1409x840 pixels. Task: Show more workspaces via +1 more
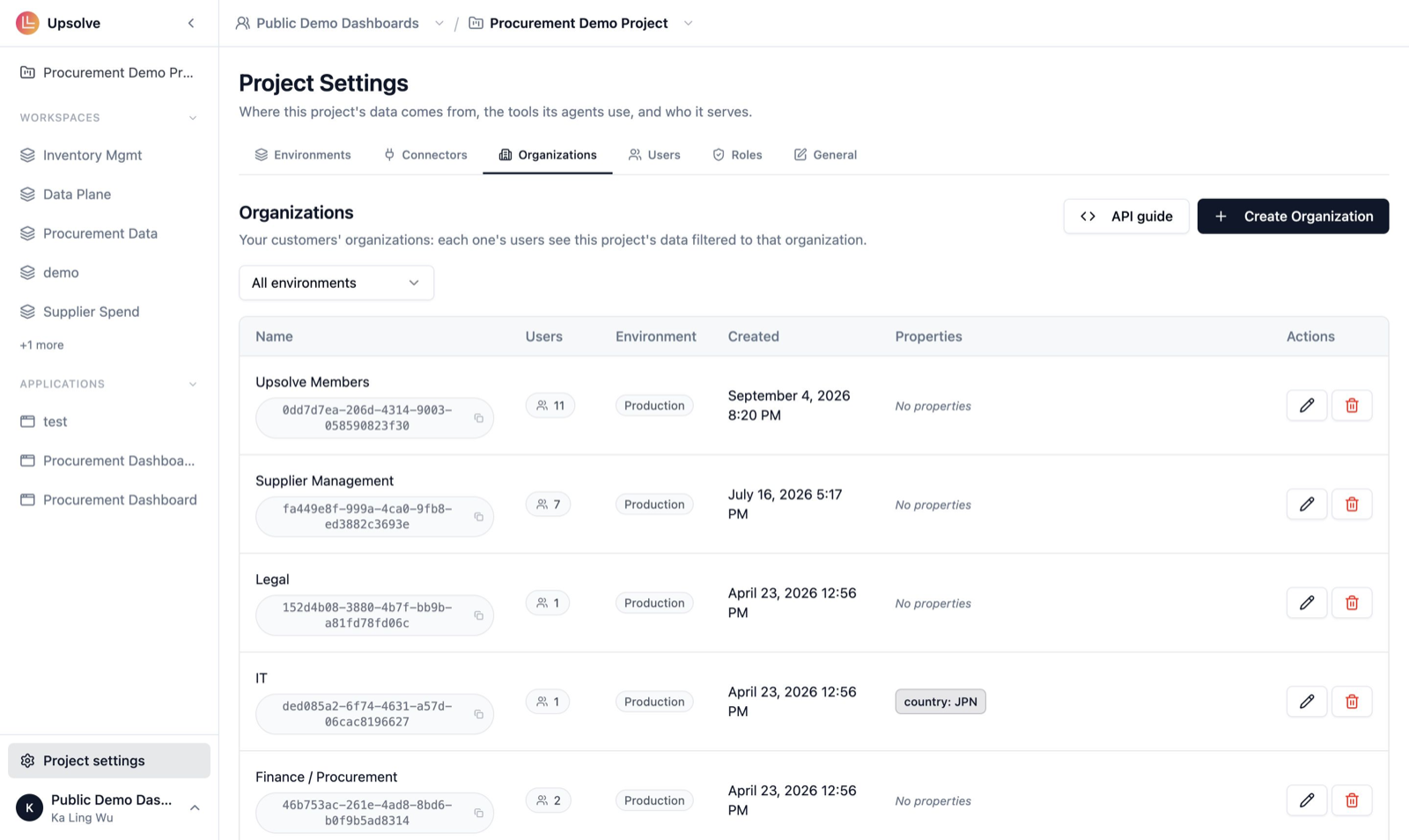tap(41, 345)
